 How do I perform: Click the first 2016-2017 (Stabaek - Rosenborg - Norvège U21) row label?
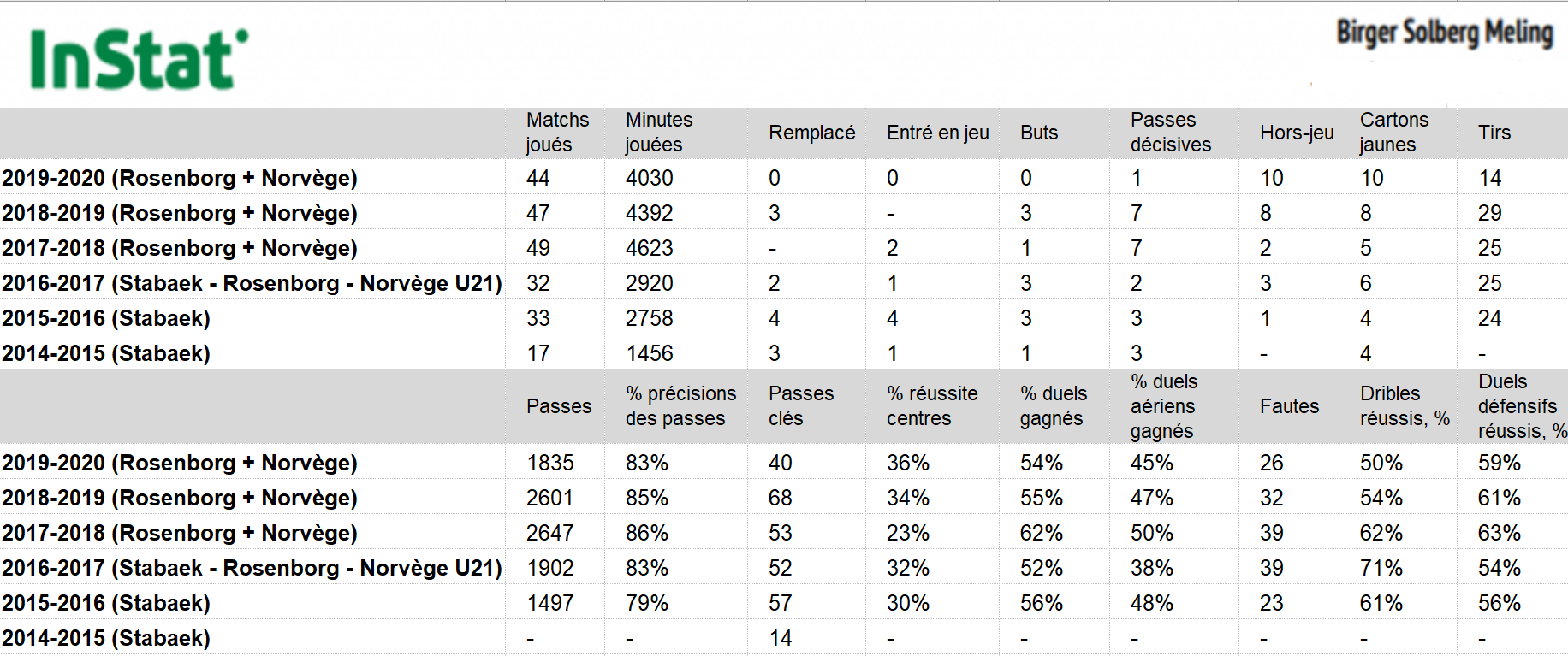click(252, 283)
